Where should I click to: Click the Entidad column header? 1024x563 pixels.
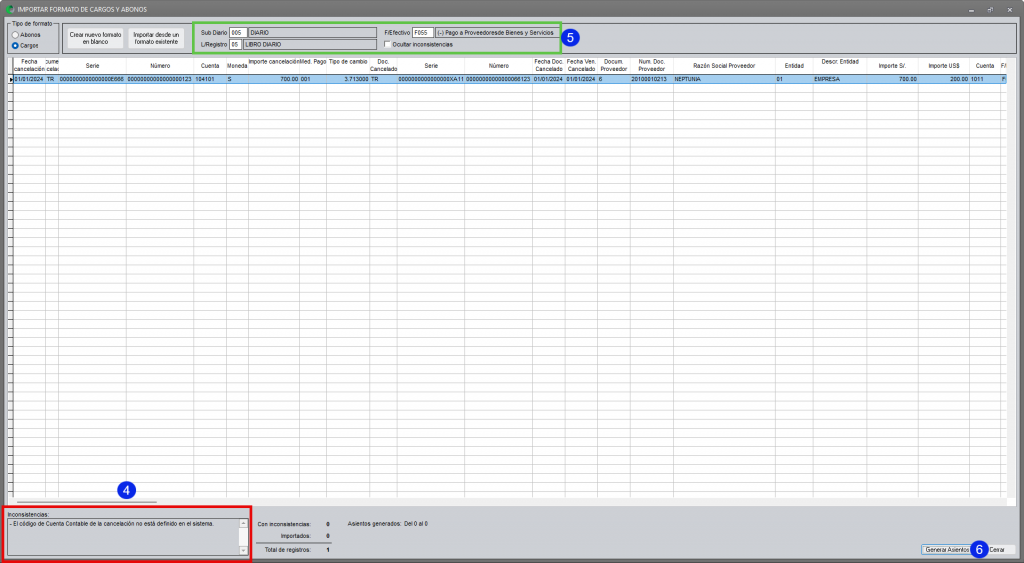pyautogui.click(x=794, y=65)
